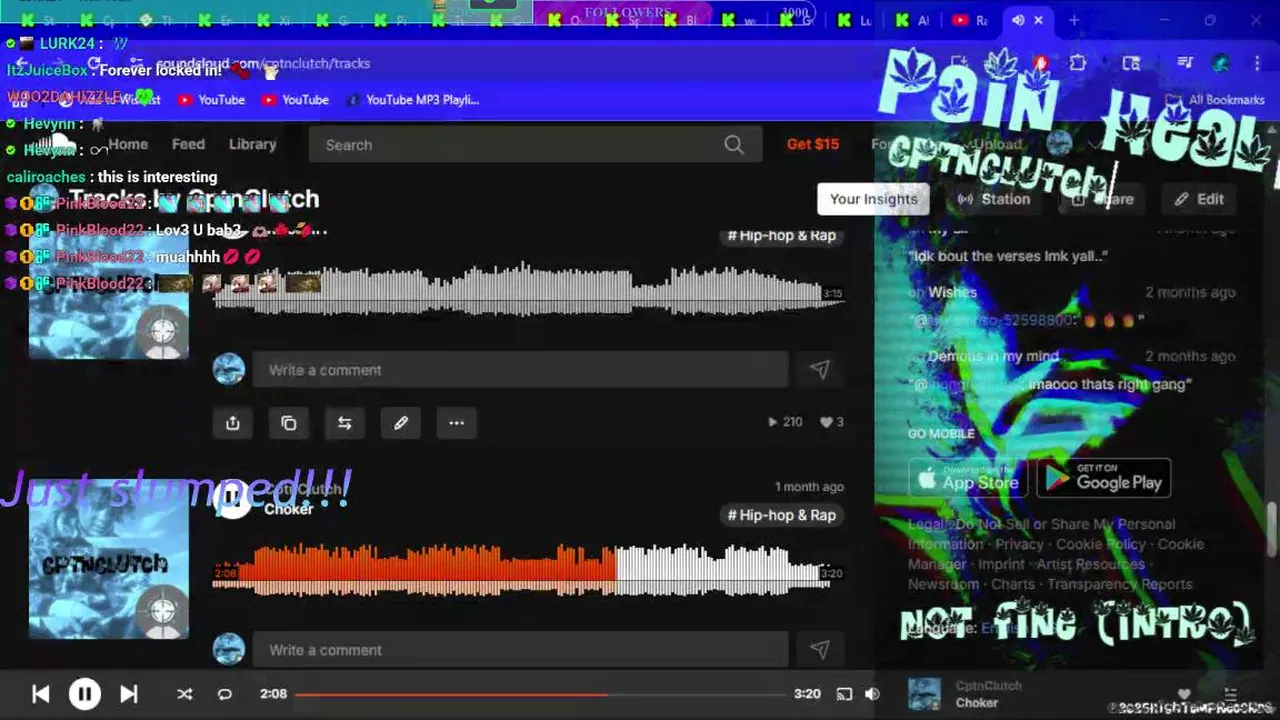Click the Get $15 promo link
This screenshot has height=720, width=1280.
click(x=813, y=144)
